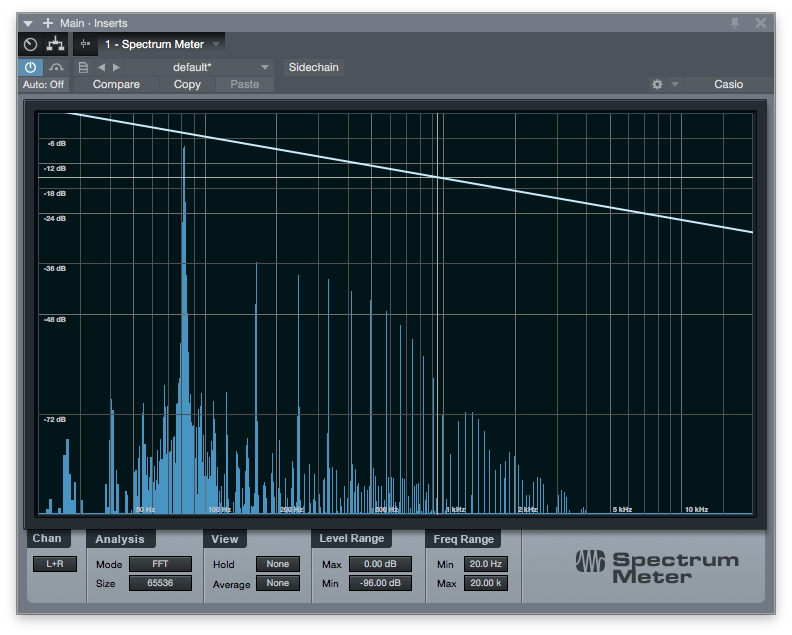Toggle the plug-in power bypass button
The image size is (792, 635).
coord(30,67)
